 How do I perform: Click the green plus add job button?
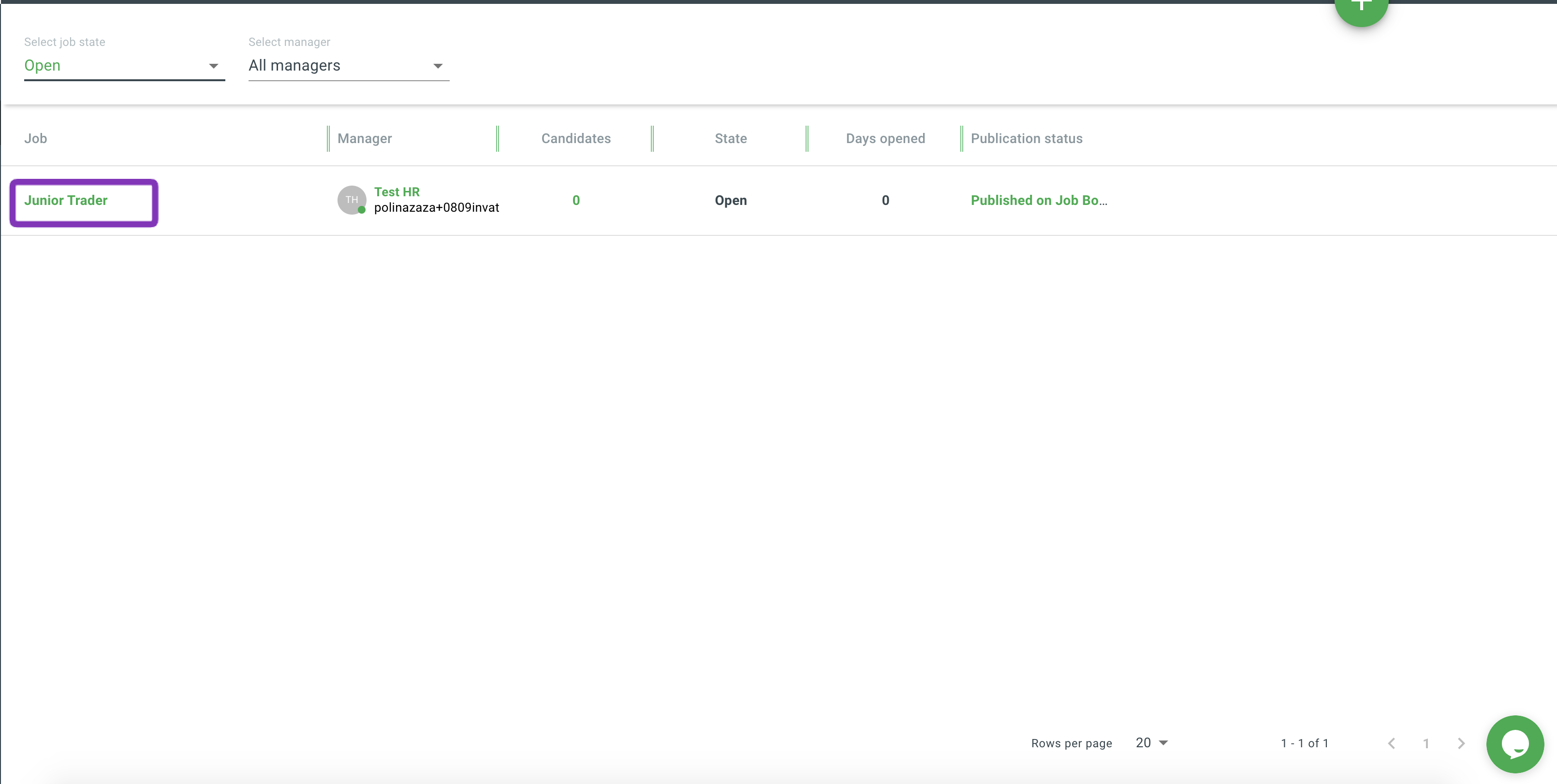pos(1361,7)
